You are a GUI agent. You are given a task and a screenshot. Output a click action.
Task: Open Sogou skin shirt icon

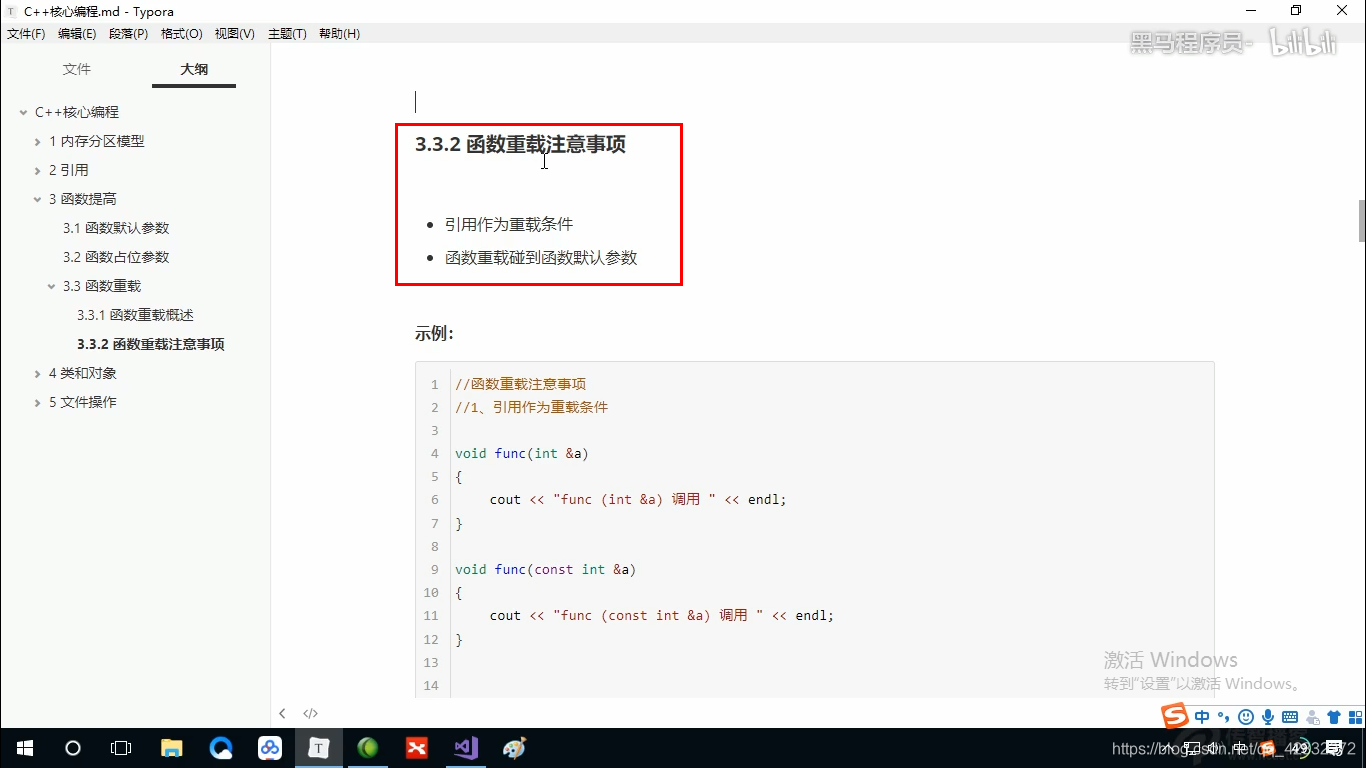click(x=1333, y=717)
